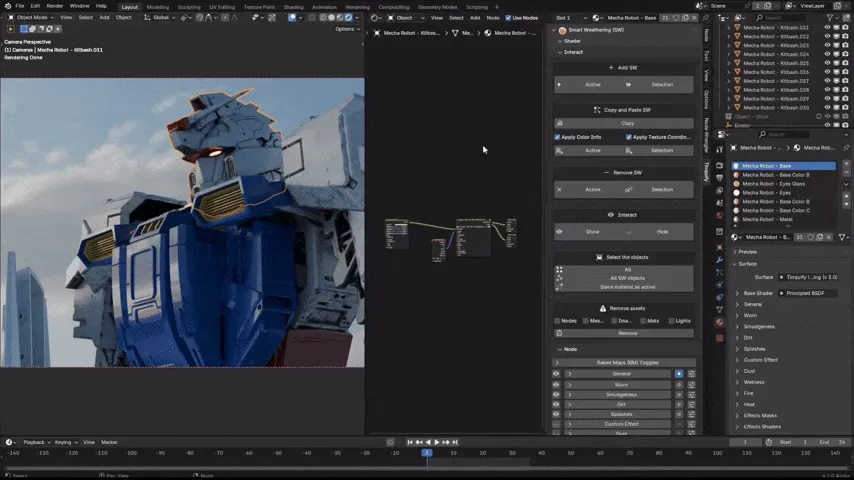Select Mecha Robot - Eyes Glass material

pos(783,184)
